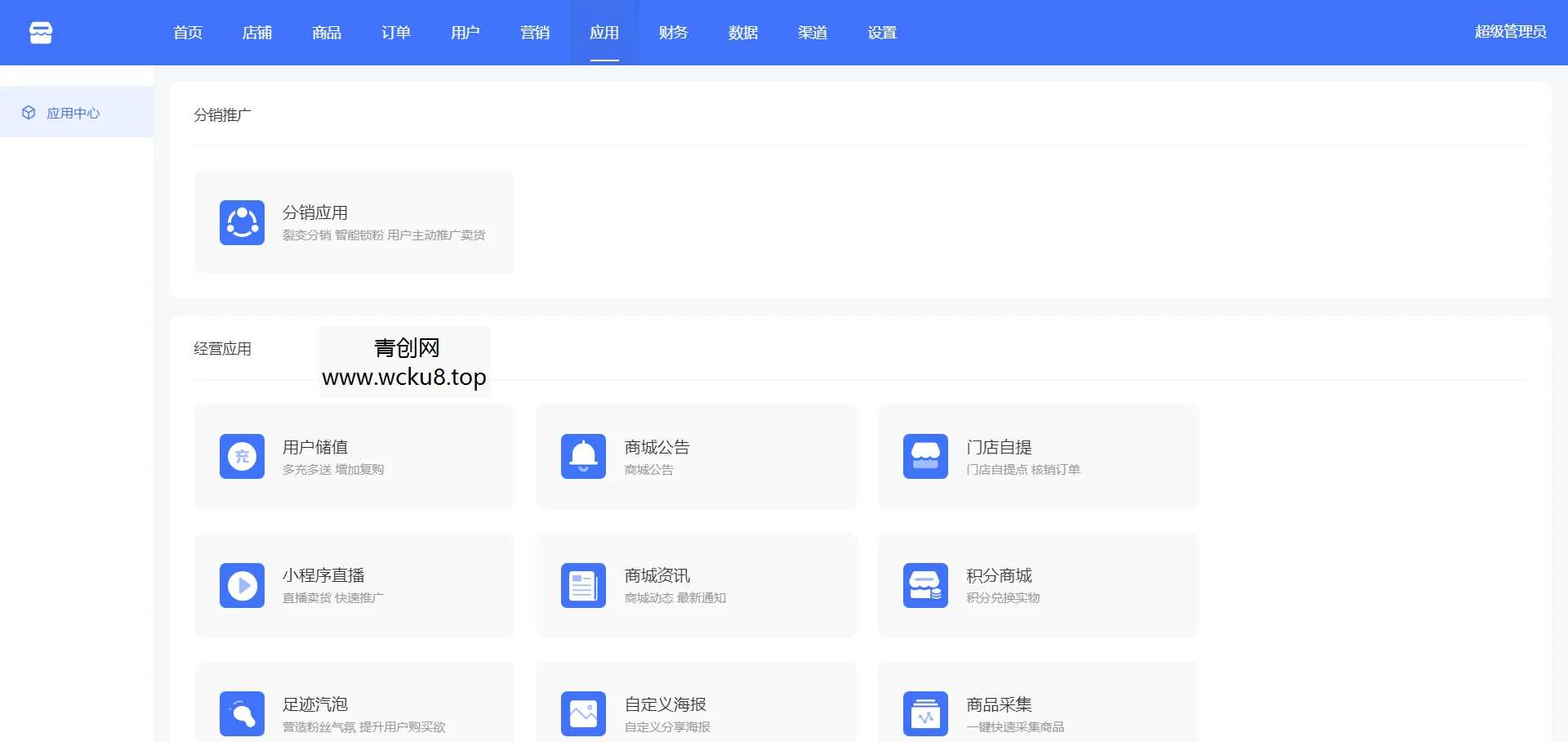Click the 商城公告 bell icon

[x=582, y=456]
